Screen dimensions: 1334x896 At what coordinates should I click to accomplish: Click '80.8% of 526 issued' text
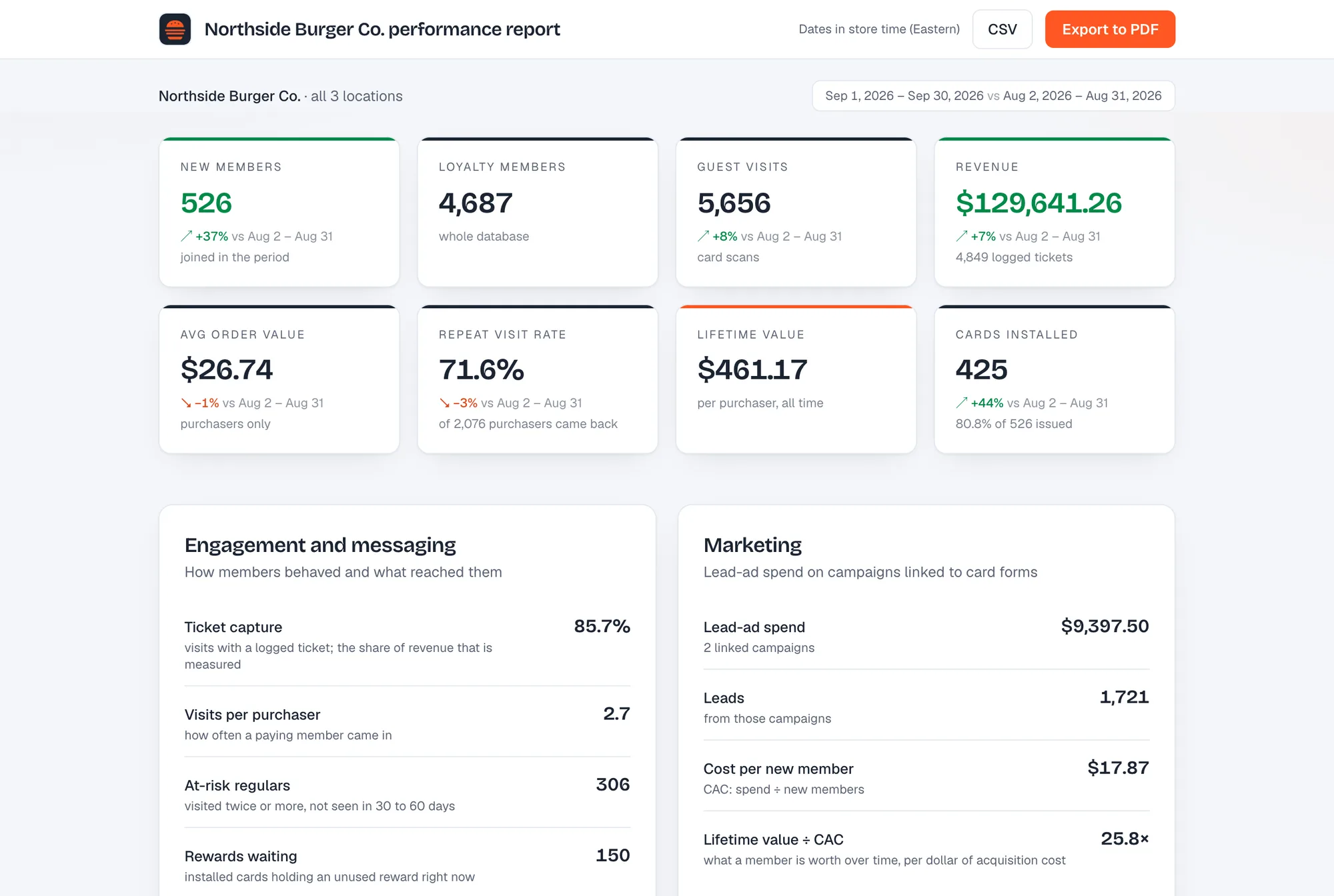pos(1014,424)
